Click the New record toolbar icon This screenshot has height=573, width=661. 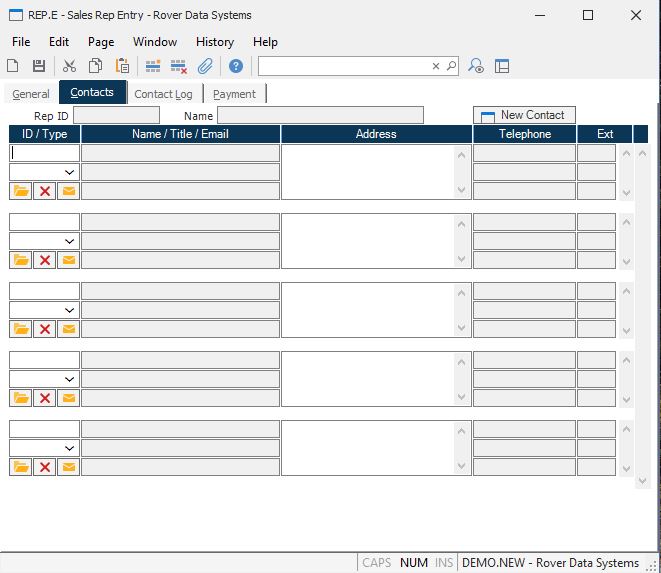coord(13,66)
